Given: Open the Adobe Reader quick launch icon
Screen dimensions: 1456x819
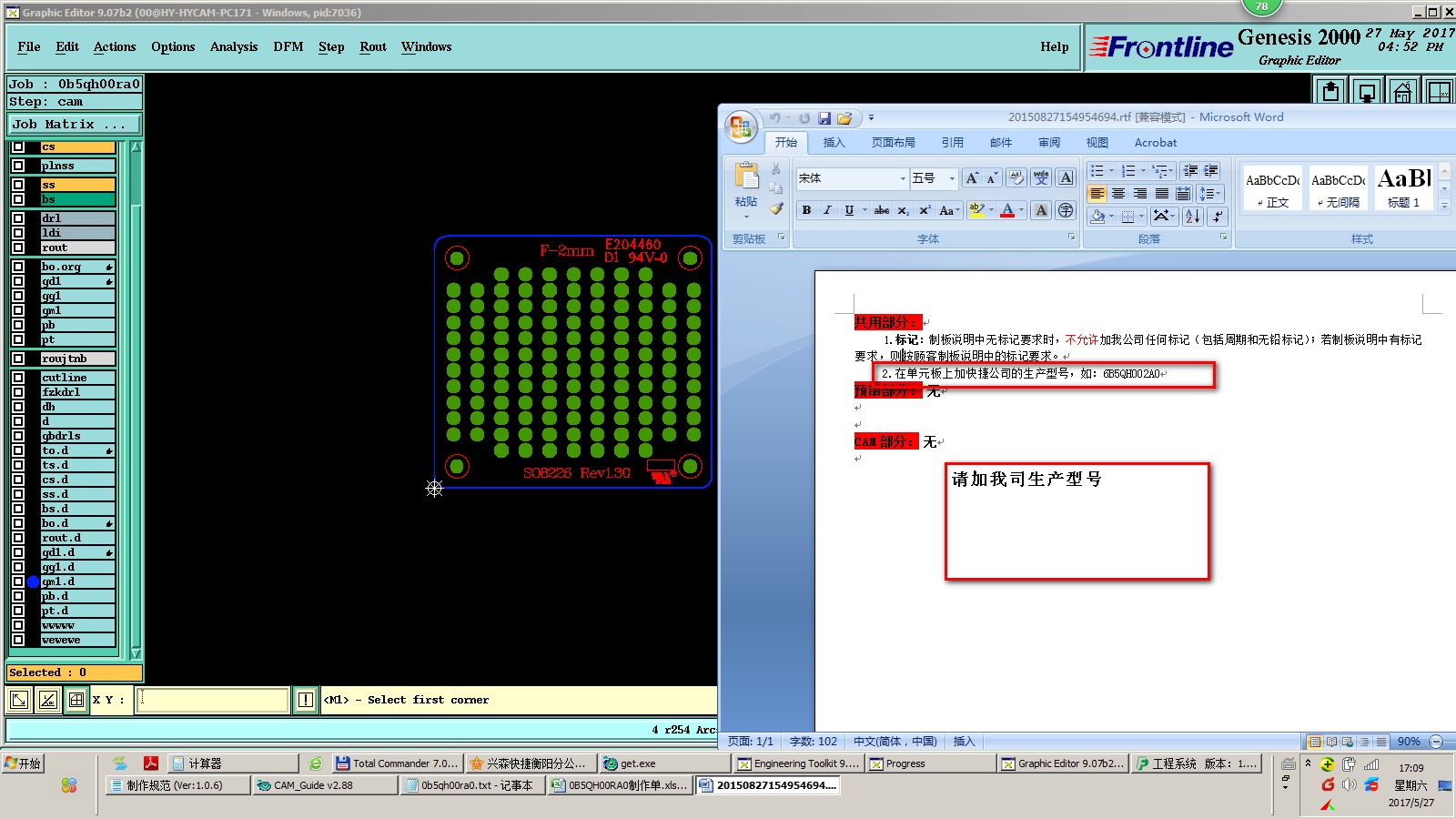Looking at the screenshot, I should tap(151, 763).
